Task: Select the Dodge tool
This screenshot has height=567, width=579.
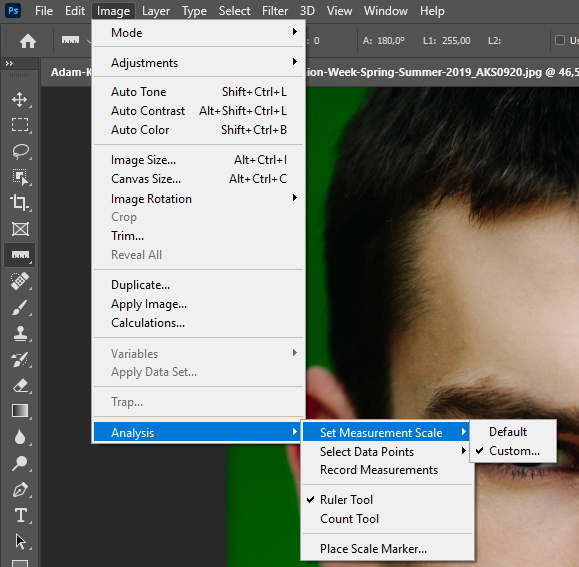Action: (x=20, y=463)
